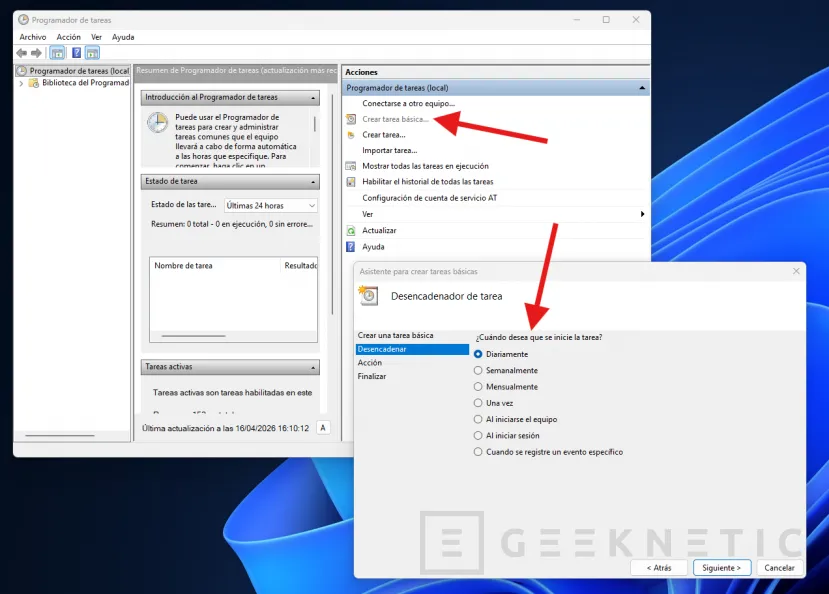
Task: Choose Mensualmente as the trigger
Action: coord(478,387)
